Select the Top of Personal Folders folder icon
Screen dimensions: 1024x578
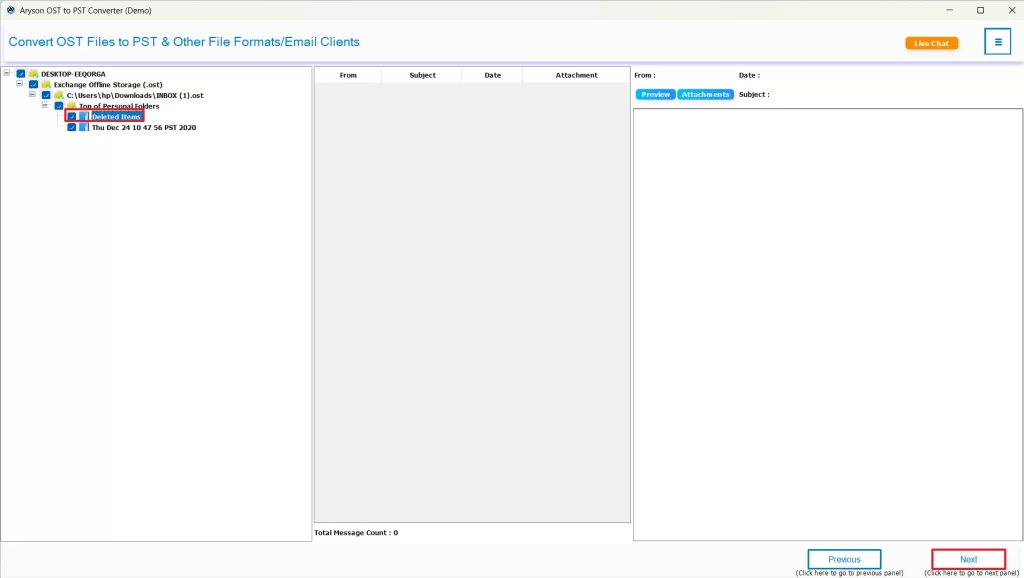pyautogui.click(x=71, y=106)
